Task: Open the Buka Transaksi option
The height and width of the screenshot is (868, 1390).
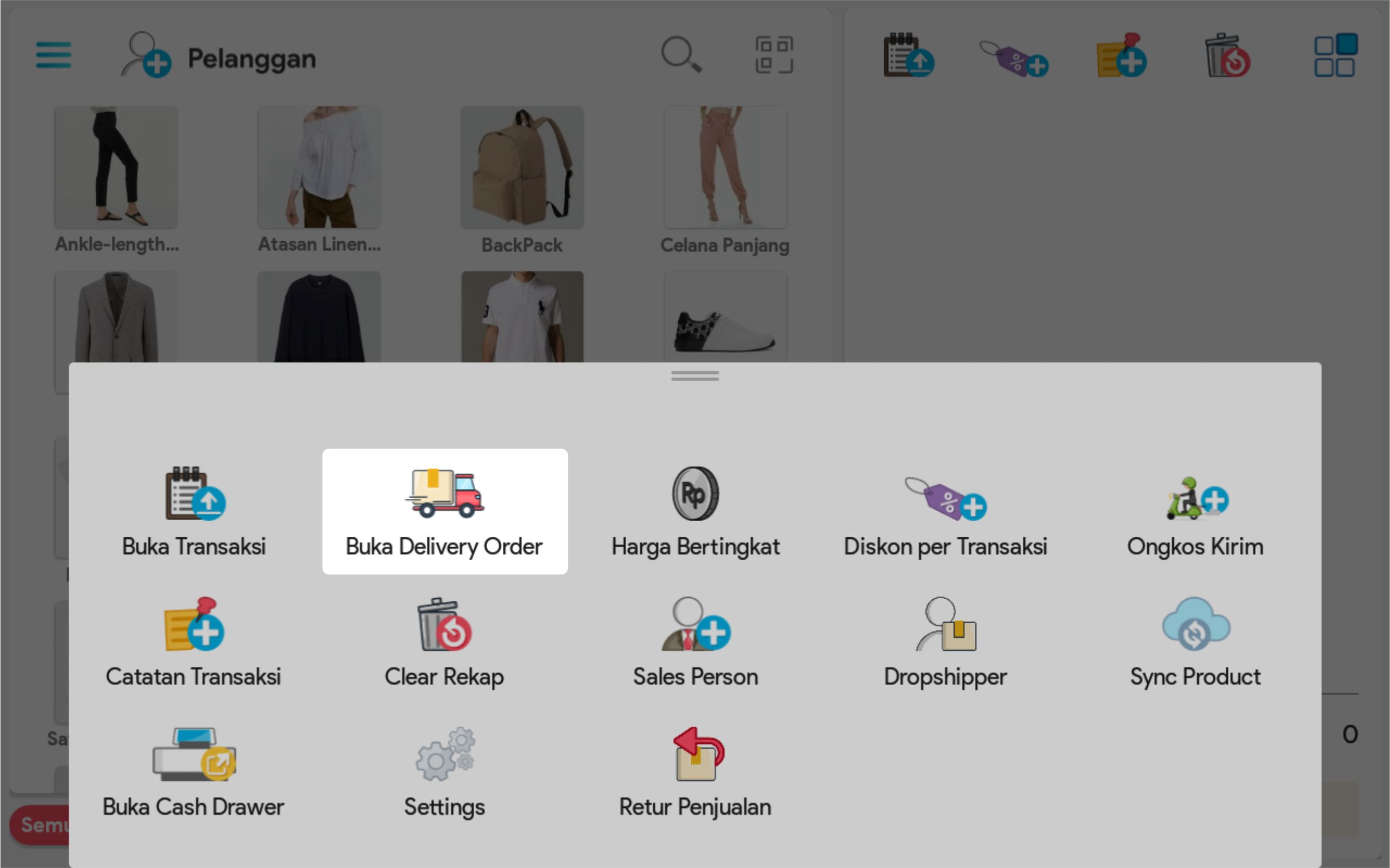Action: coord(194,510)
